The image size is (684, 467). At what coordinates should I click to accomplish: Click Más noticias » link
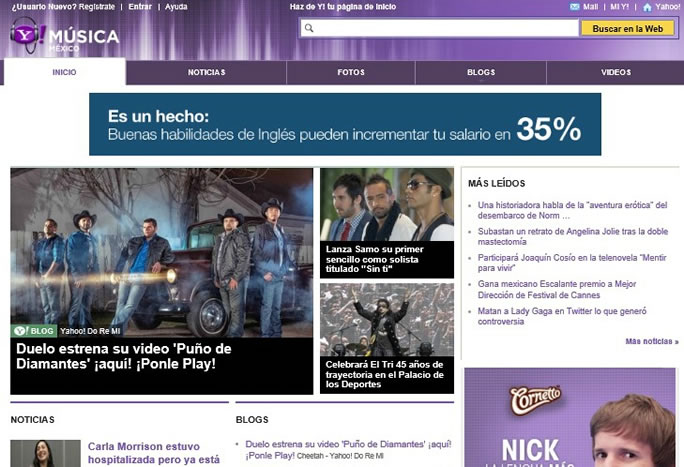pyautogui.click(x=652, y=341)
